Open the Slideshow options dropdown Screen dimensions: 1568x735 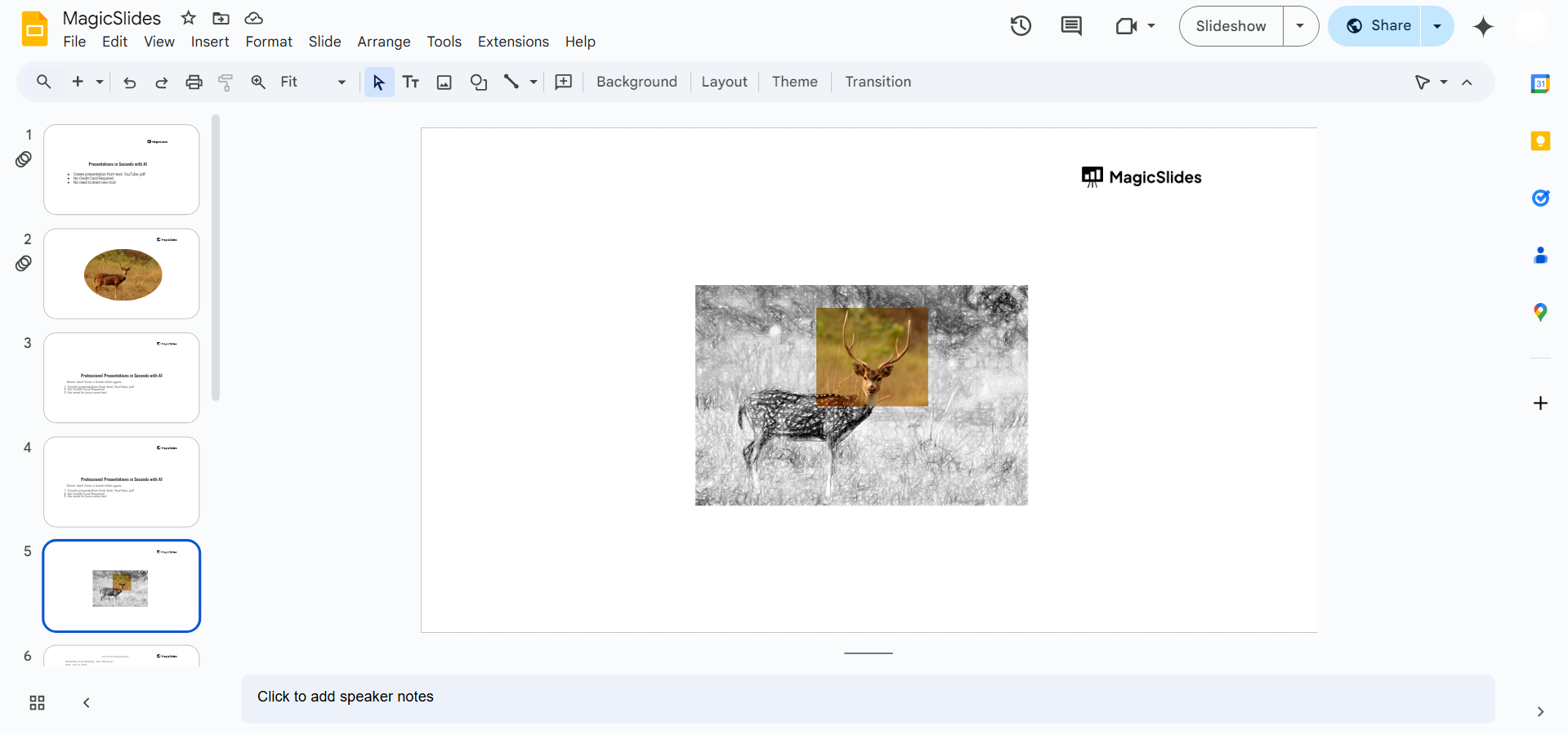click(x=1300, y=25)
